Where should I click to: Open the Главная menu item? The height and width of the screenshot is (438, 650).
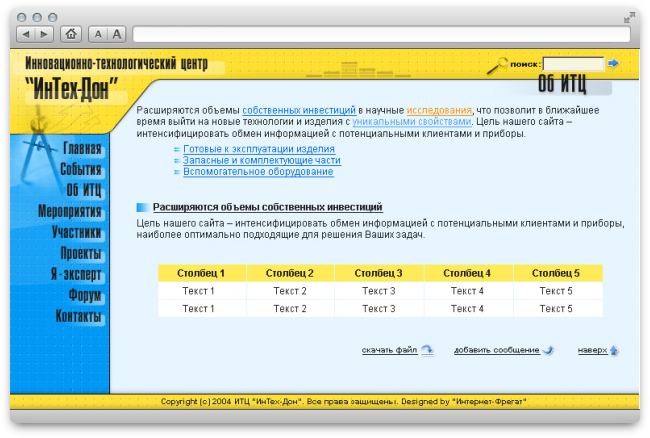[x=82, y=148]
